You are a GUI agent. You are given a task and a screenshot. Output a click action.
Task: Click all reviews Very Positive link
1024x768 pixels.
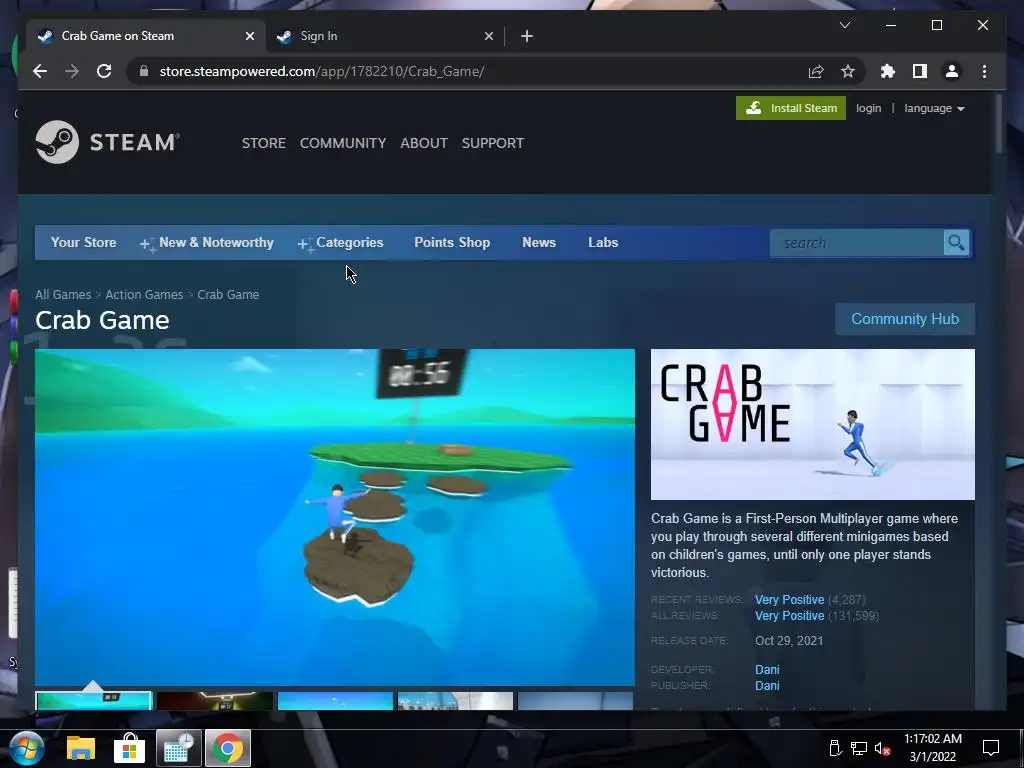(790, 616)
